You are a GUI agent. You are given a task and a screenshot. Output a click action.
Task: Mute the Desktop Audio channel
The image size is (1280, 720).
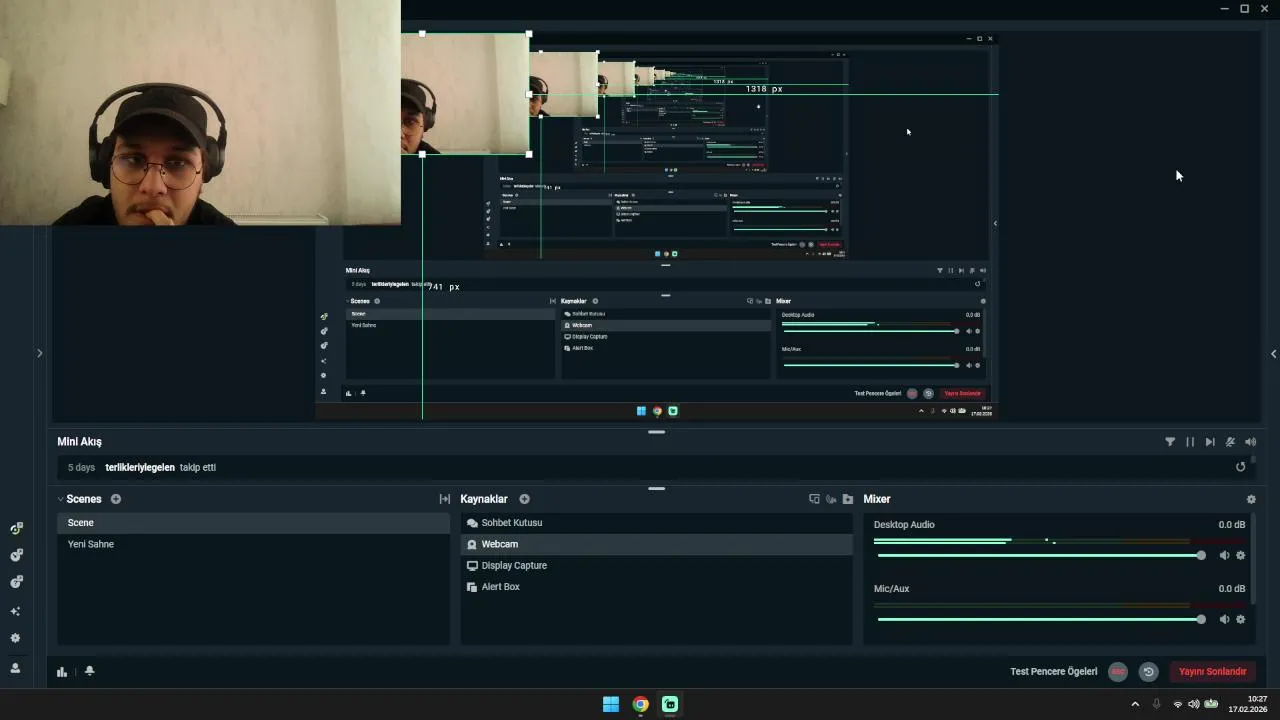coord(1224,555)
